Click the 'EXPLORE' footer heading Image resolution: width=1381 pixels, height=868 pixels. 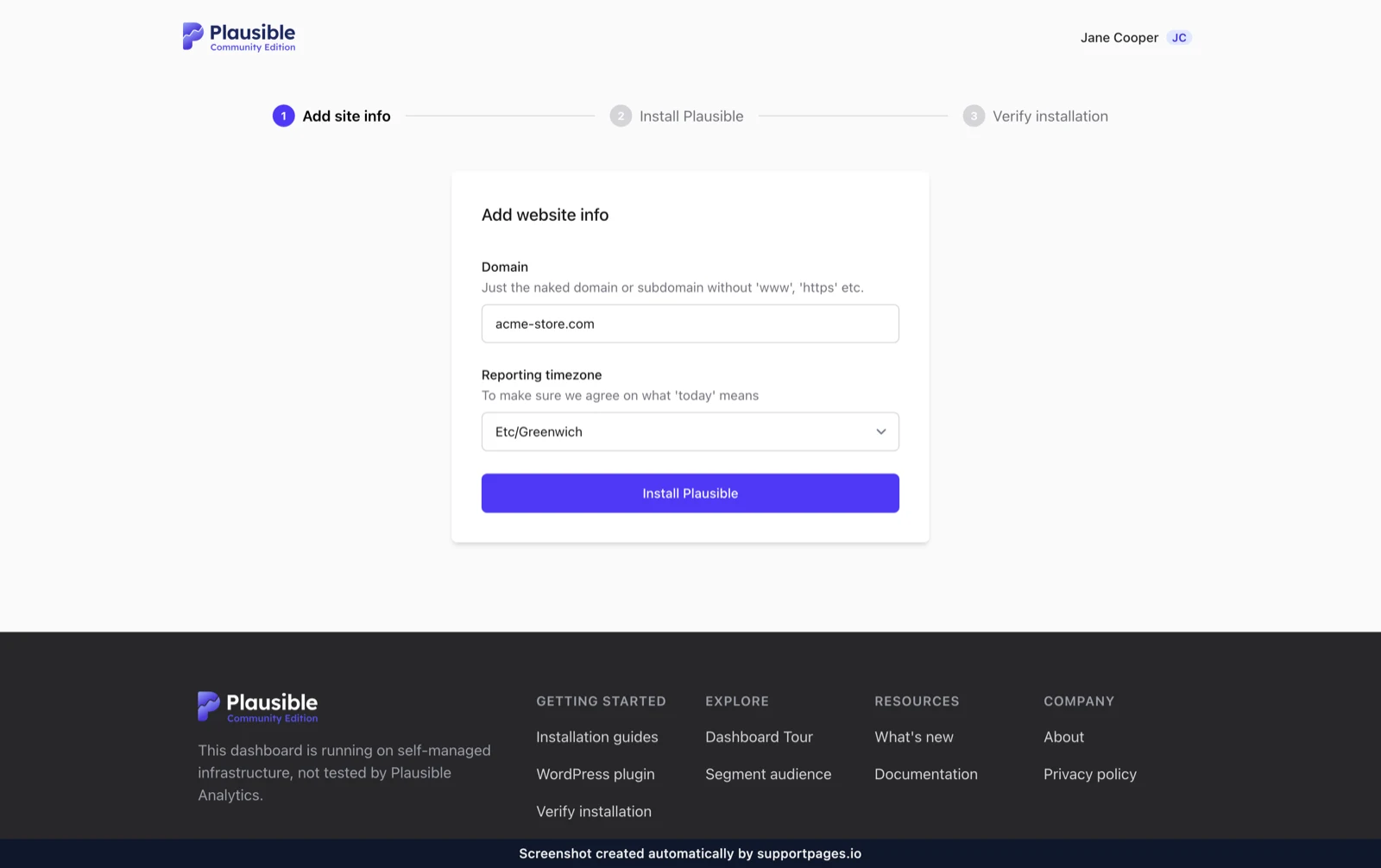[x=737, y=701]
